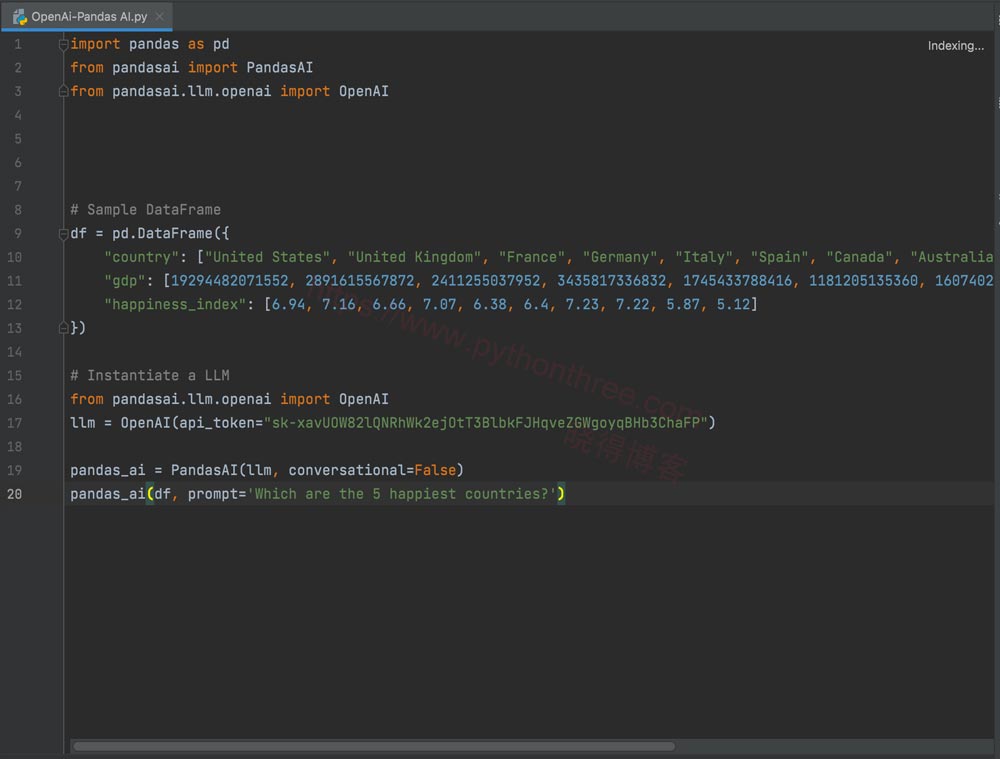
Task: Click line number 17 in the gutter
Action: tap(15, 423)
